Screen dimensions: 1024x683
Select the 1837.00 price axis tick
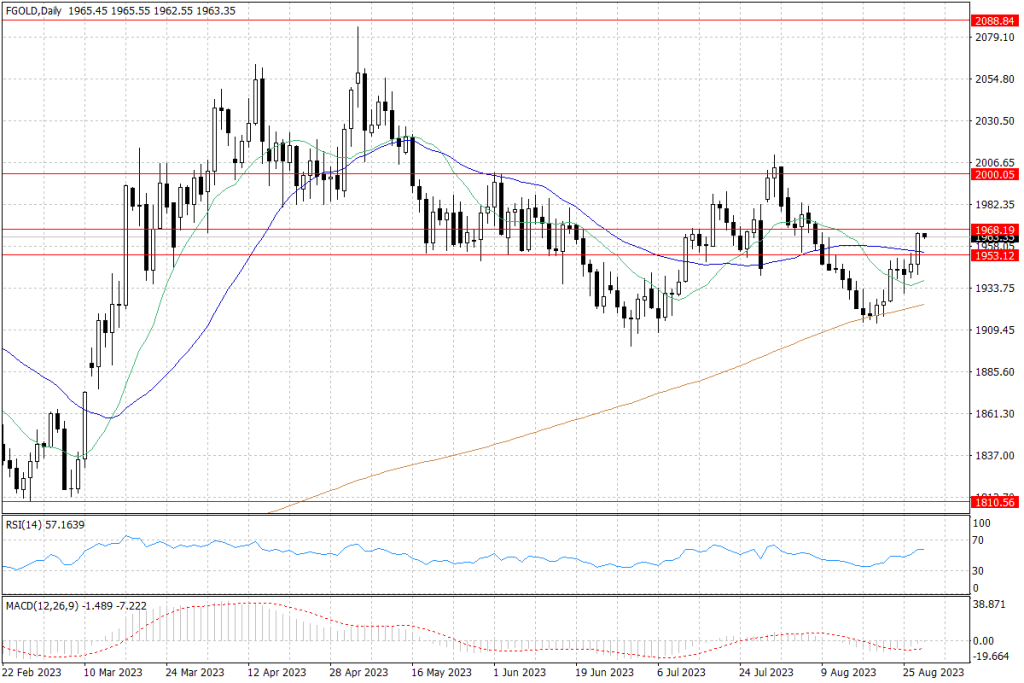click(993, 456)
